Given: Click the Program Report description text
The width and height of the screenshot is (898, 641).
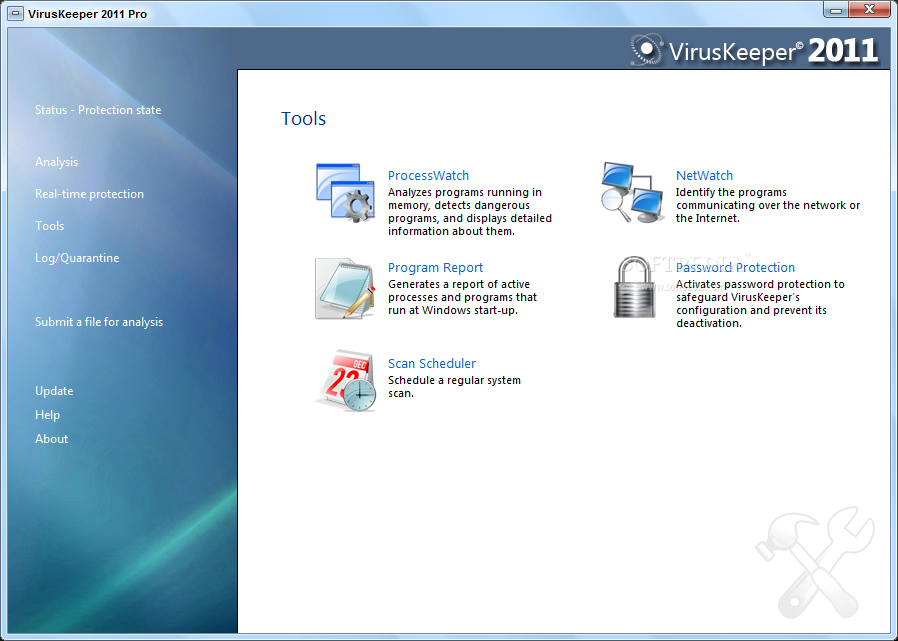Looking at the screenshot, I should coord(462,297).
